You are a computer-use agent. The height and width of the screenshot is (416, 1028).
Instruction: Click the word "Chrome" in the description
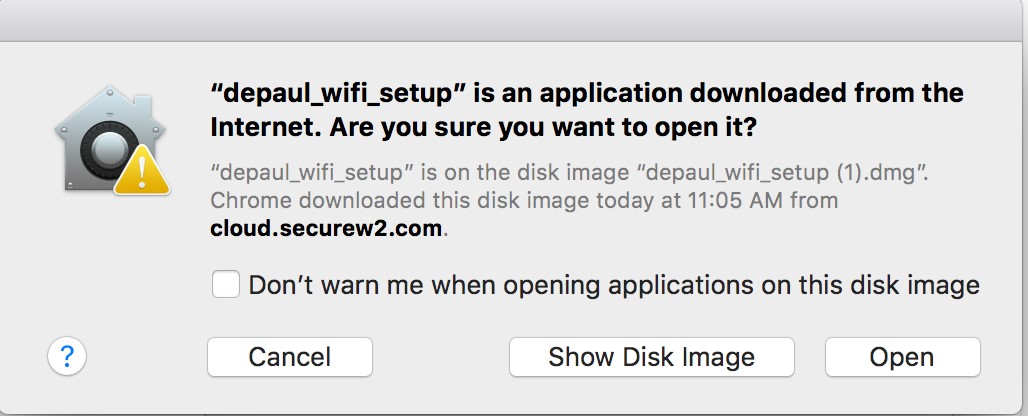point(250,200)
